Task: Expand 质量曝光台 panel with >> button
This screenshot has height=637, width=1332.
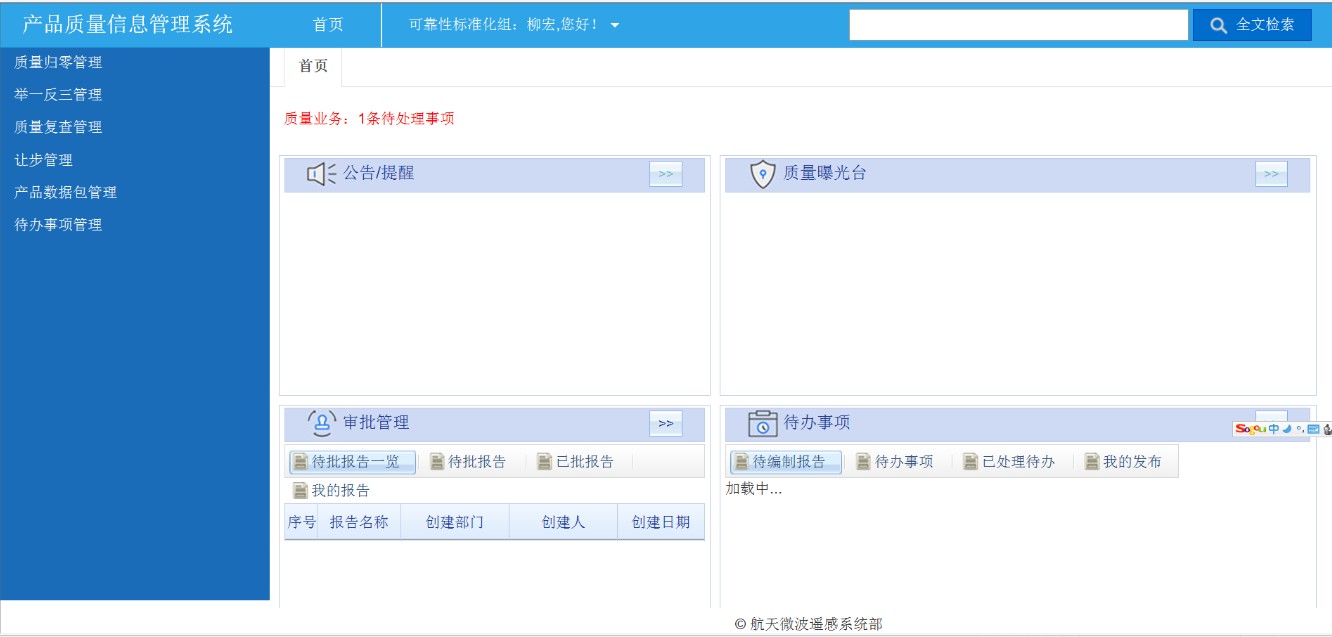Action: click(1270, 174)
